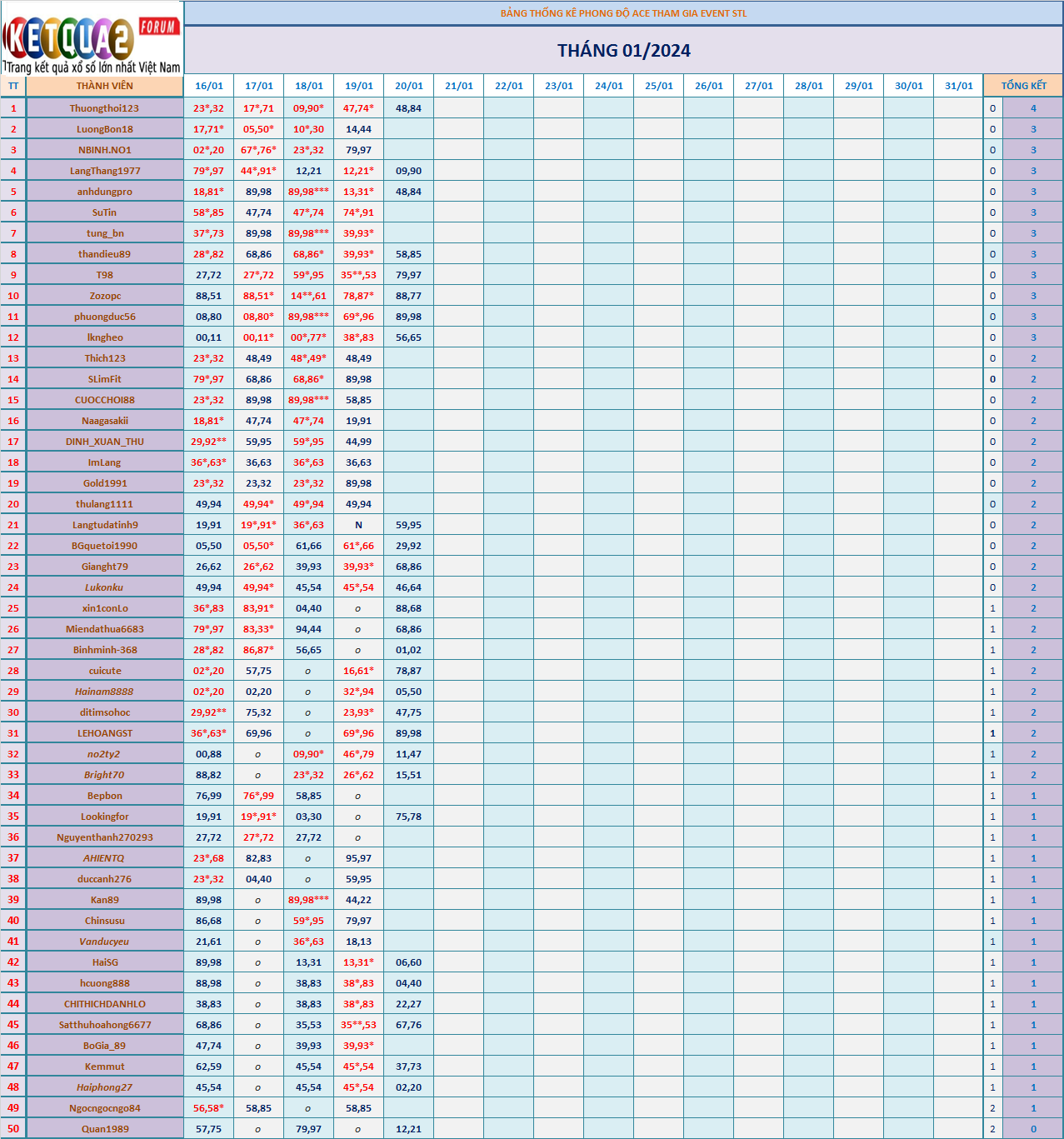Select member name Thuongthoi123
The width and height of the screenshot is (1064, 1139).
click(x=105, y=108)
